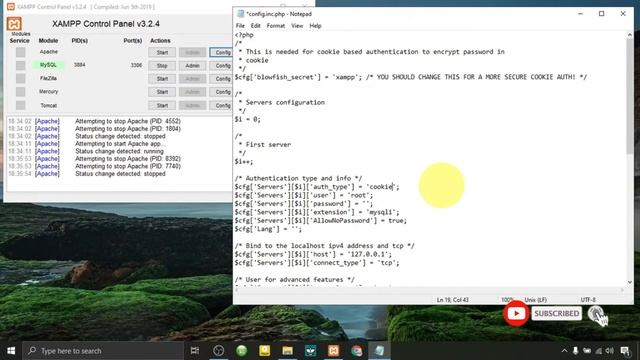The height and width of the screenshot is (360, 640).
Task: Click the 'host' = '127.0.0.1' line
Action: click(x=313, y=254)
